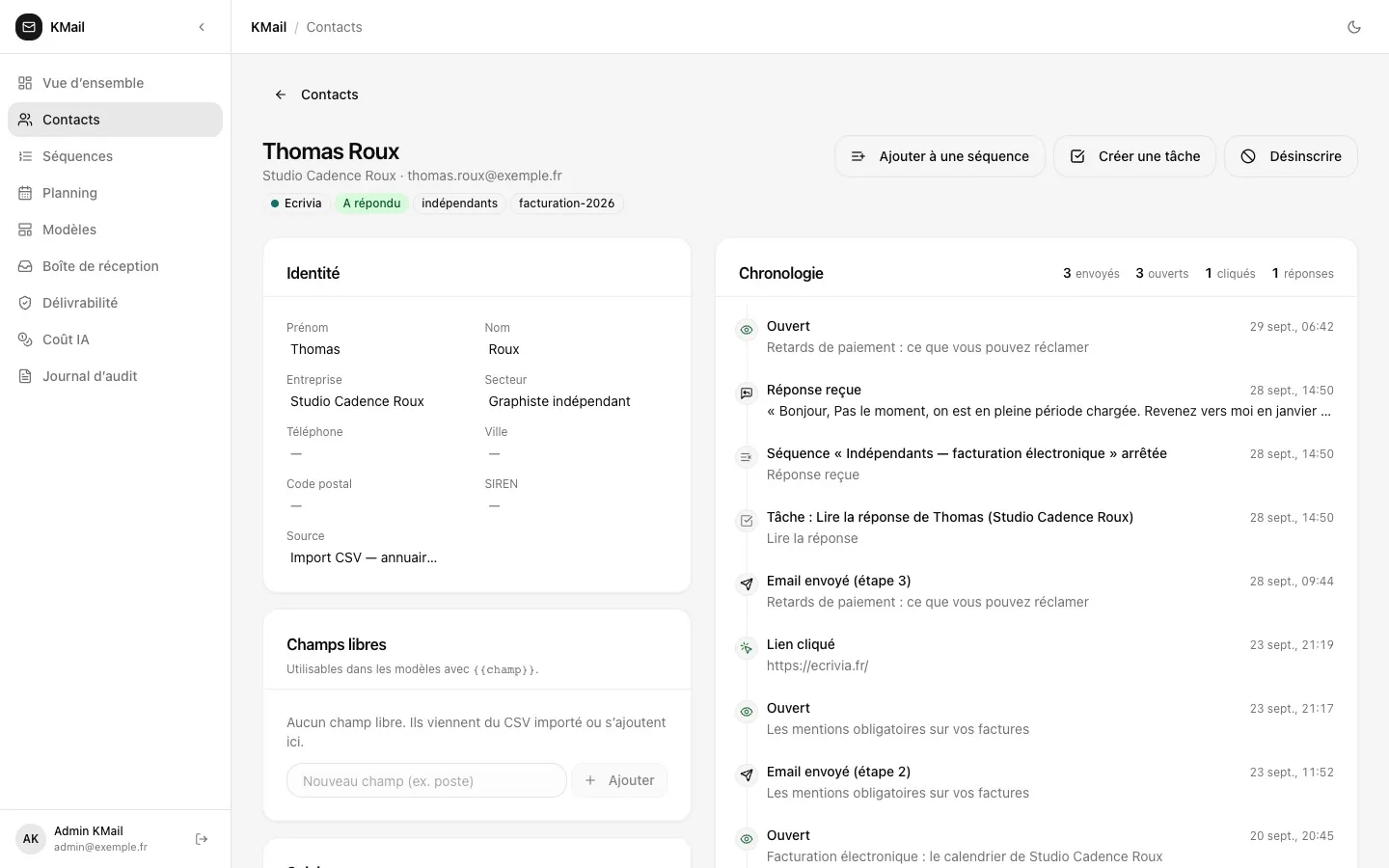Open the Coût IA page
Image resolution: width=1389 pixels, height=868 pixels.
pyautogui.click(x=115, y=339)
